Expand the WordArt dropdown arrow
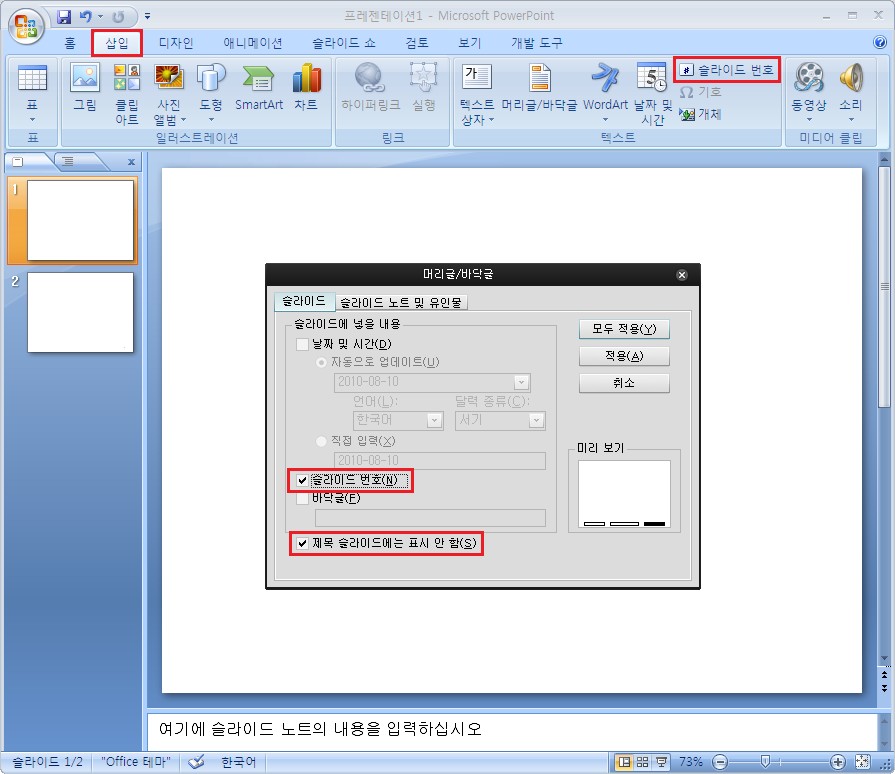Image resolution: width=895 pixels, height=774 pixels. click(605, 120)
